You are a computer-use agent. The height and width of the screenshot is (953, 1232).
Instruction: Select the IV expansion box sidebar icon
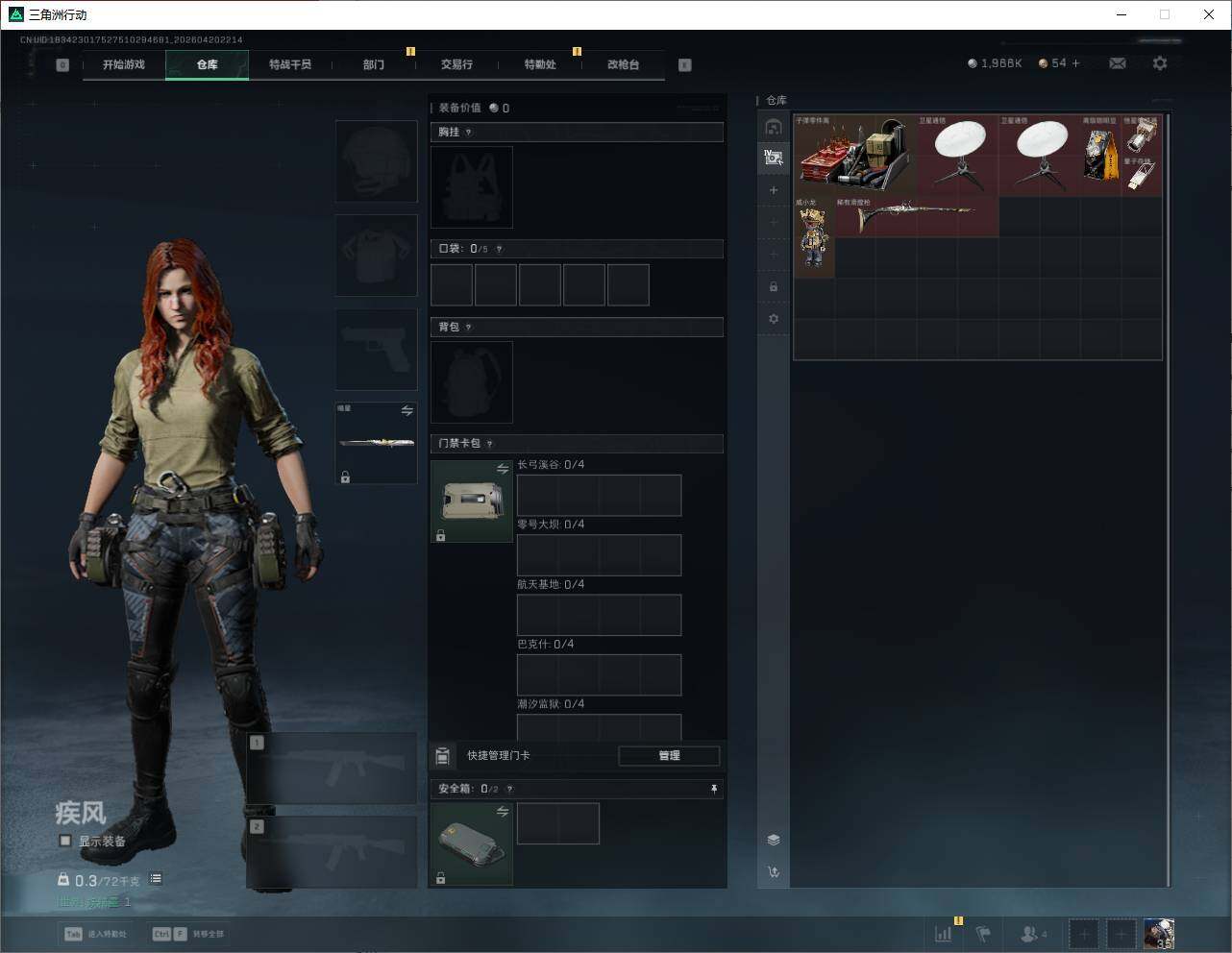point(774,158)
